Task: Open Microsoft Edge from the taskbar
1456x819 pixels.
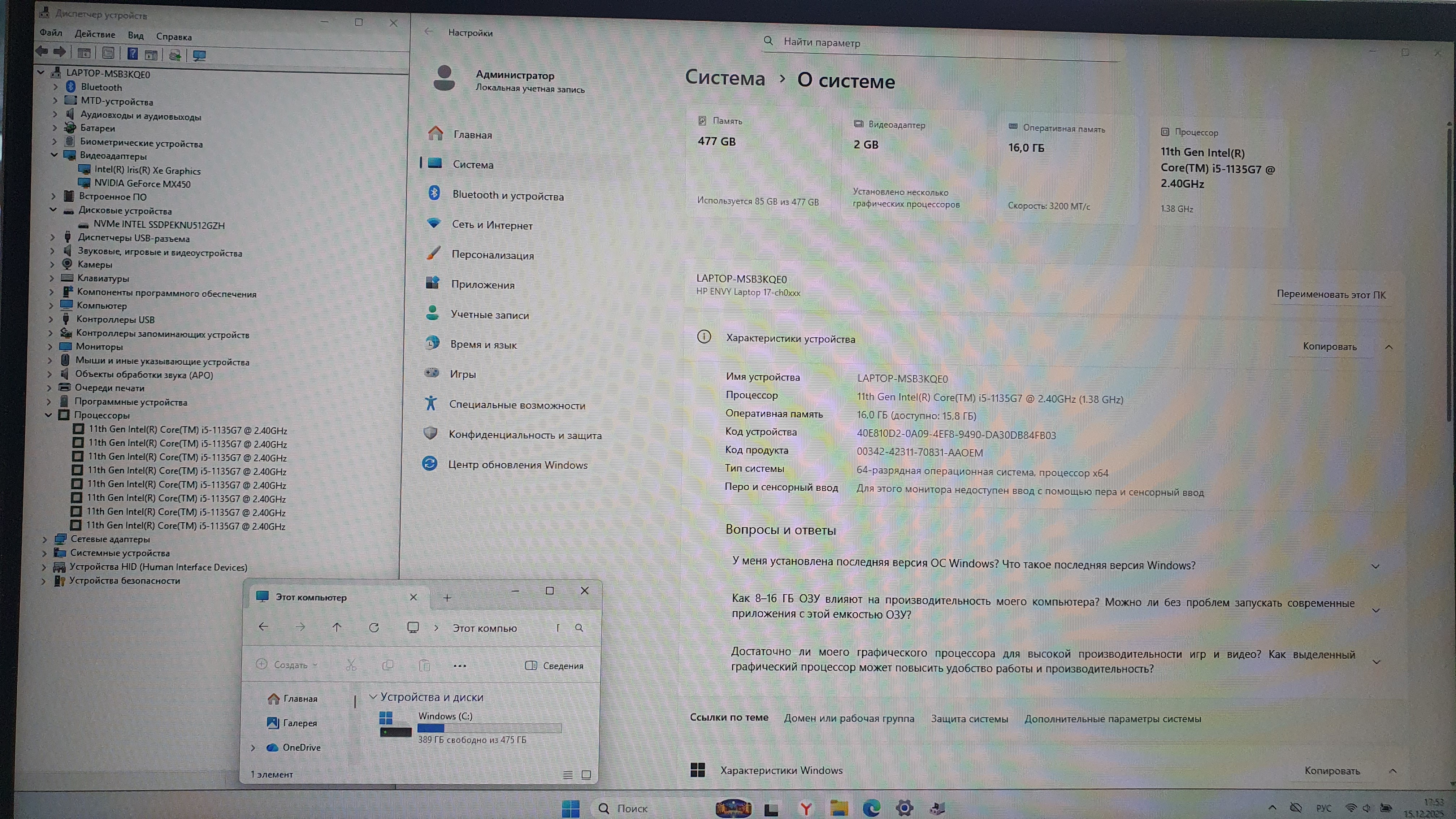Action: click(x=871, y=808)
